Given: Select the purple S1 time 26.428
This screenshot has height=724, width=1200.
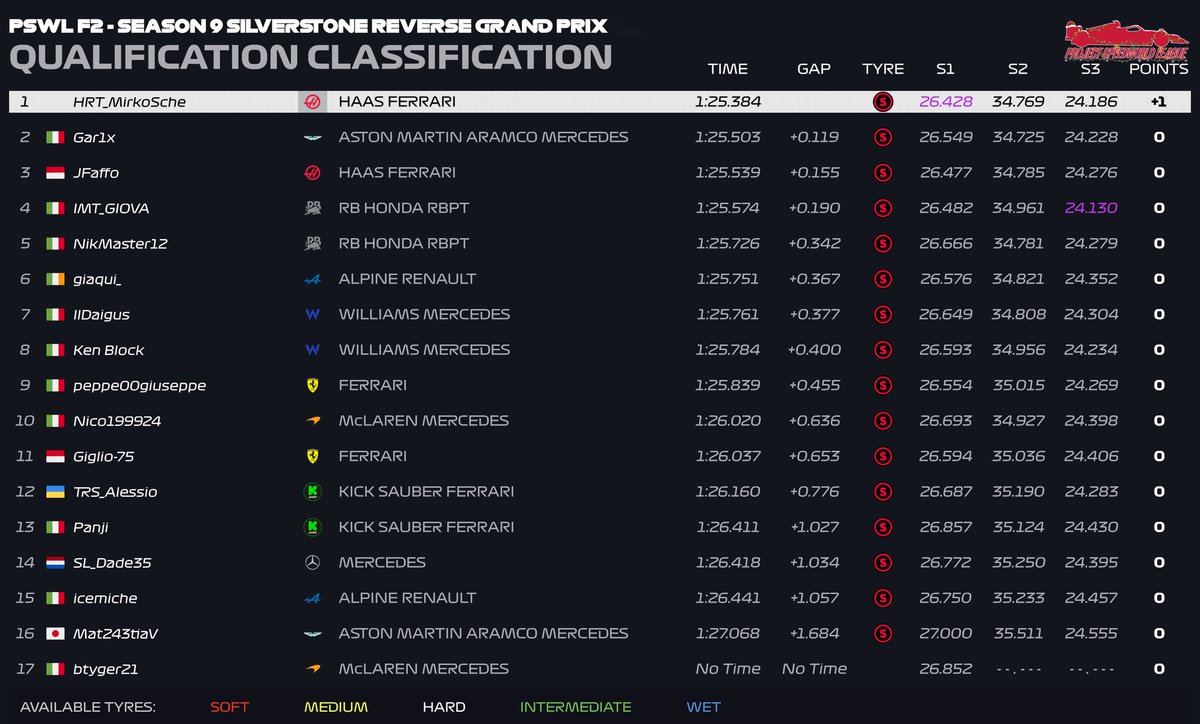Looking at the screenshot, I should [x=945, y=102].
